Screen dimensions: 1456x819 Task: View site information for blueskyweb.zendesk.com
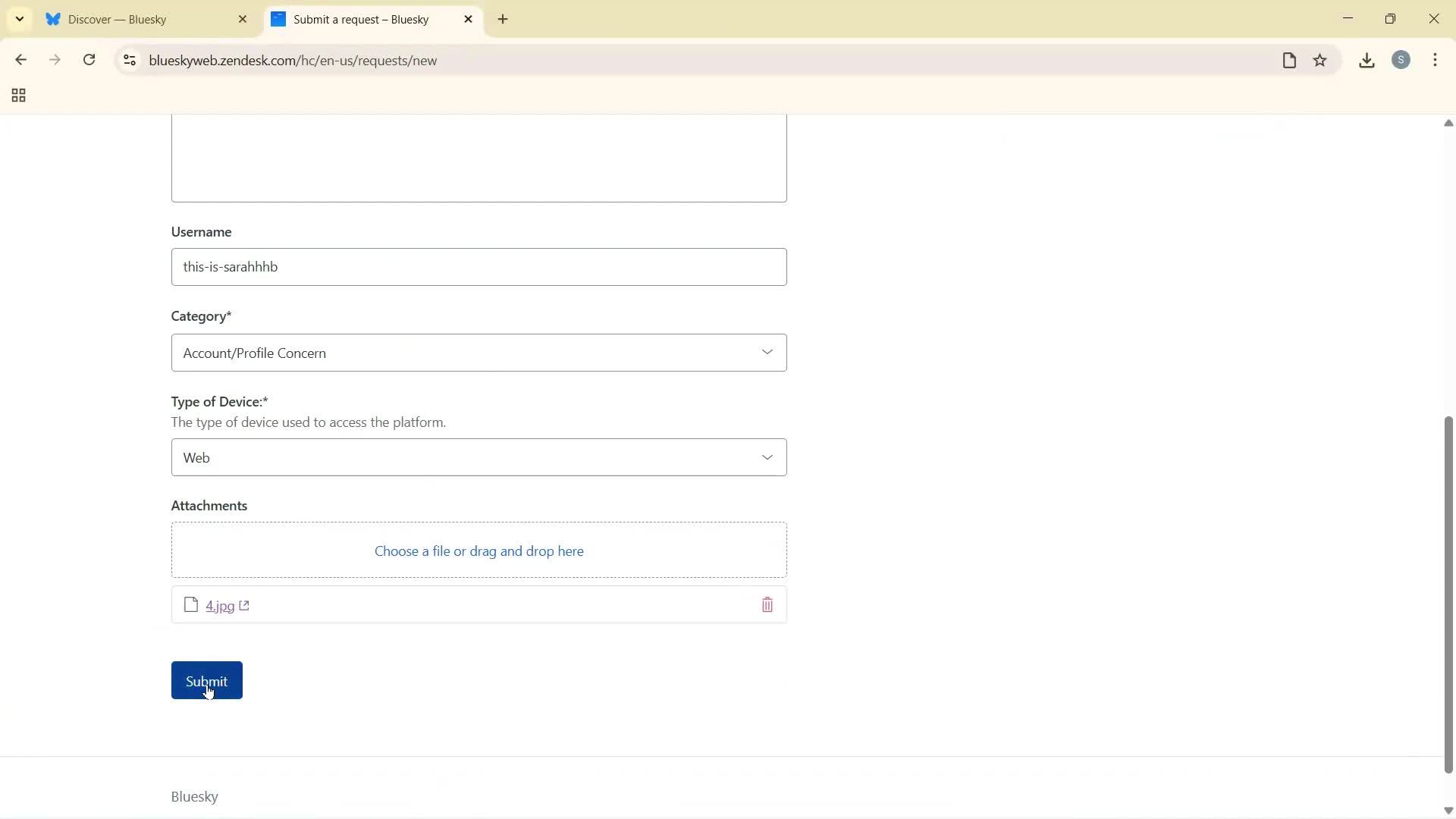click(129, 60)
